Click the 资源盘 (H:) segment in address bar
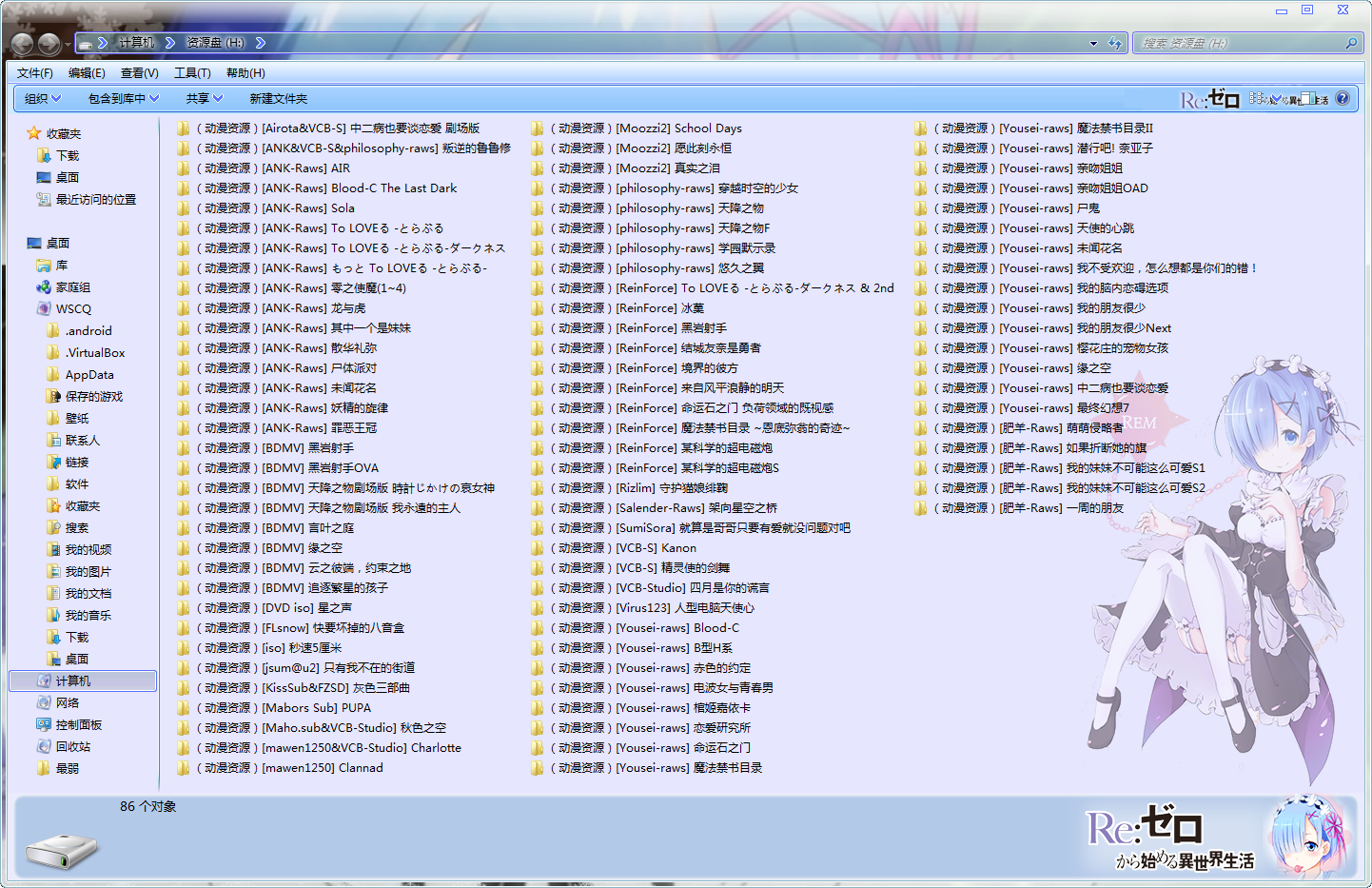 [215, 43]
